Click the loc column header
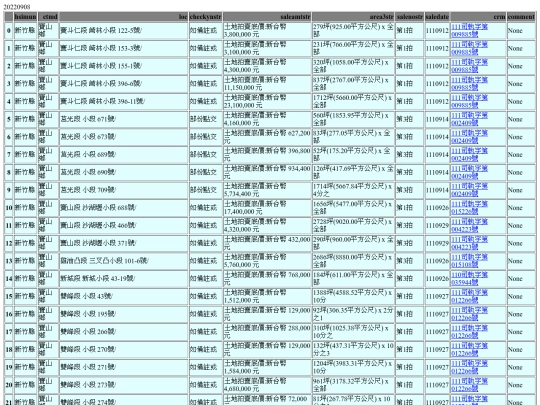 click(x=124, y=17)
